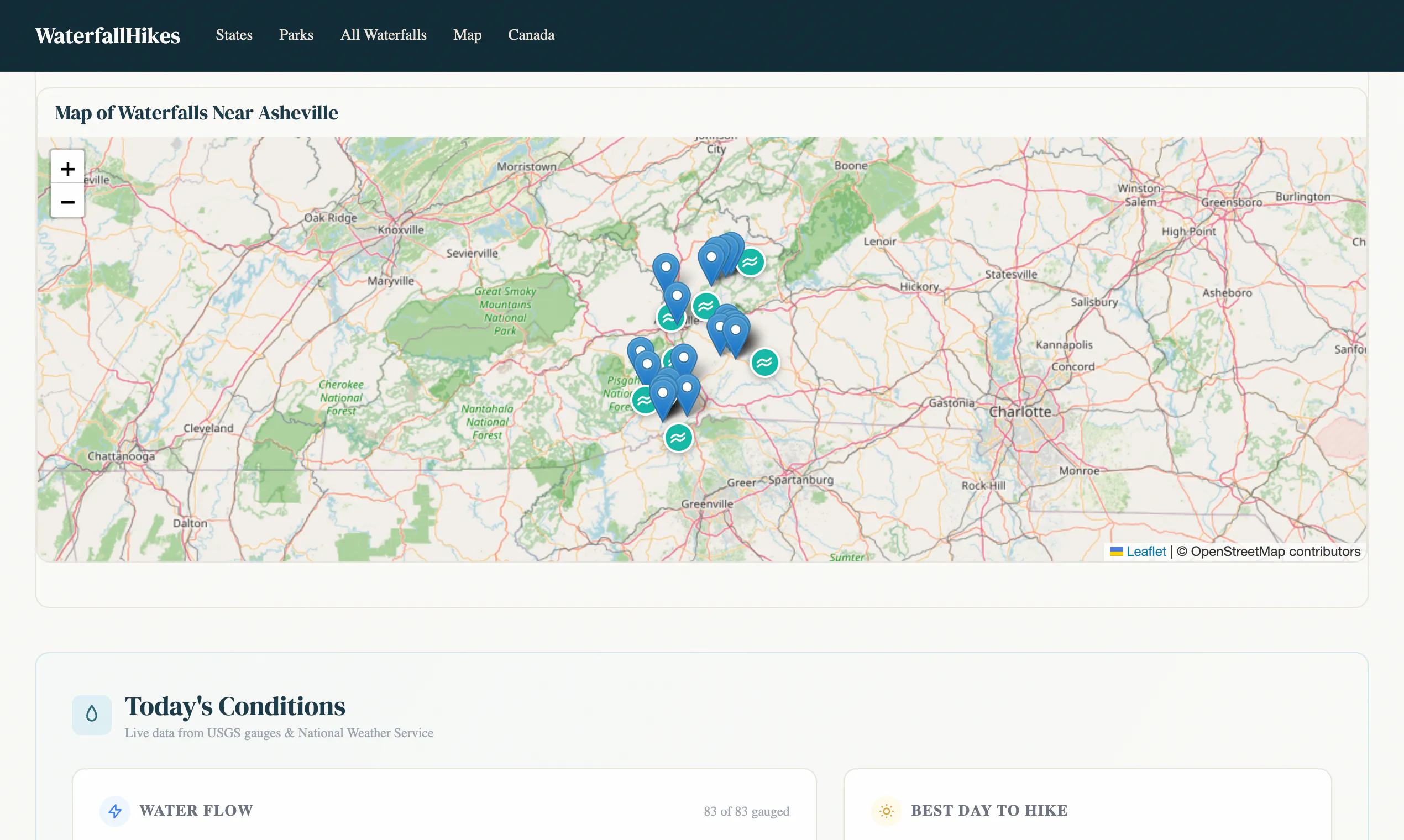The height and width of the screenshot is (840, 1404).
Task: Click the Great Smoky Mountains National Park label
Action: [505, 311]
